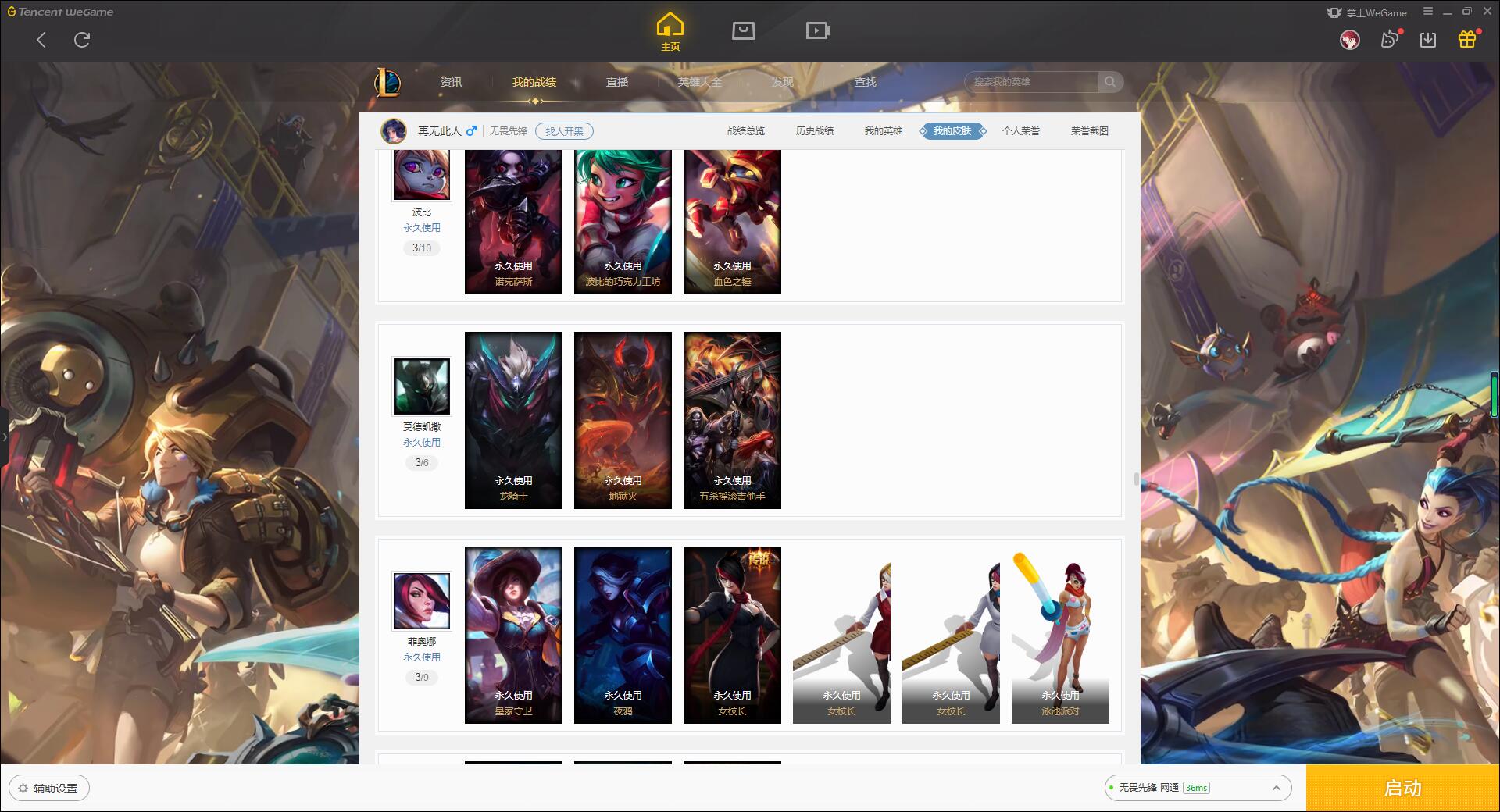This screenshot has width=1500, height=812.
Task: Open the 波比的巧克力工坊 skin card
Action: (623, 222)
